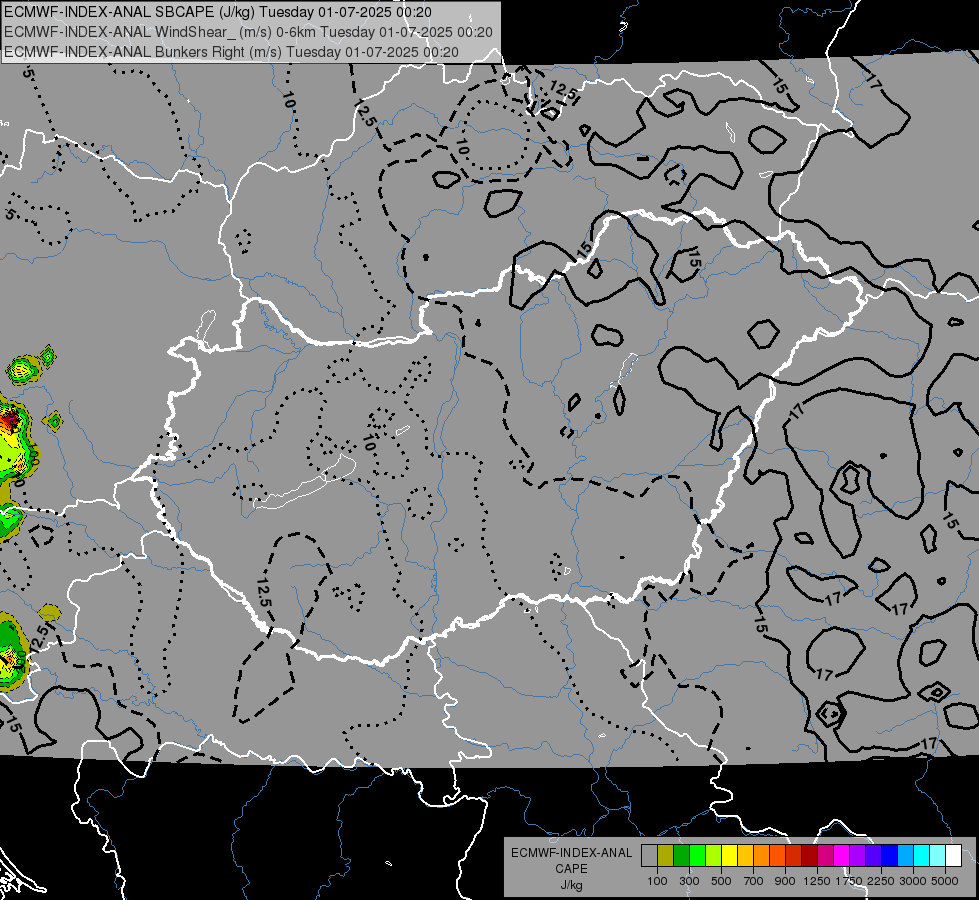Click the 700 legend tick label
This screenshot has height=900, width=979.
tap(754, 881)
